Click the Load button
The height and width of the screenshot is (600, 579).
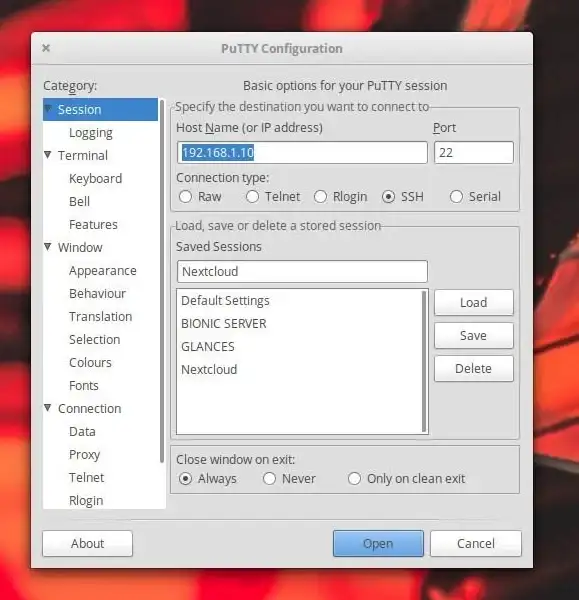coord(474,302)
